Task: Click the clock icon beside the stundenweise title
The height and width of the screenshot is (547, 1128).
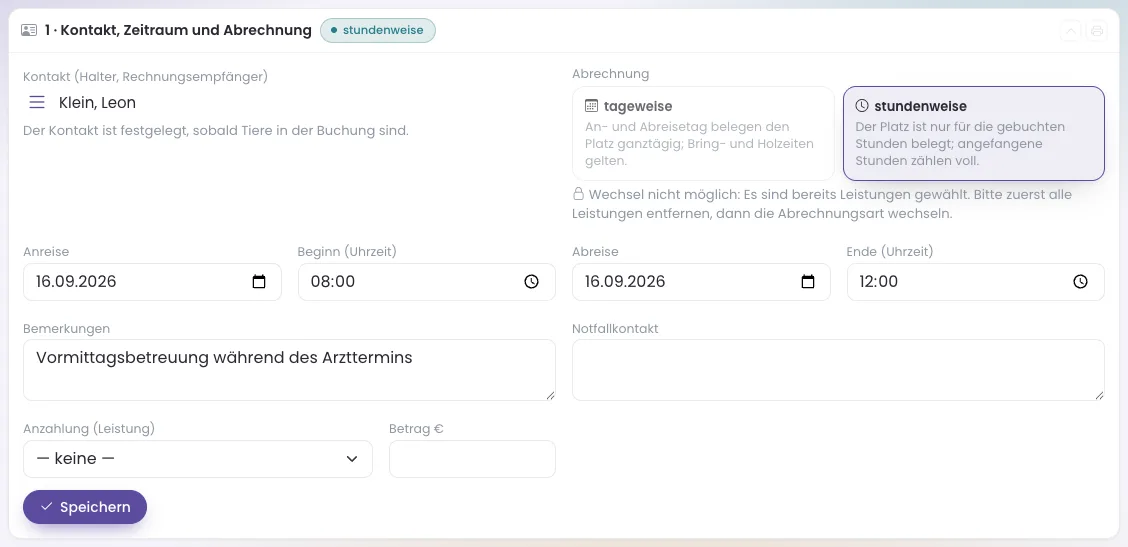Action: pyautogui.click(x=862, y=106)
